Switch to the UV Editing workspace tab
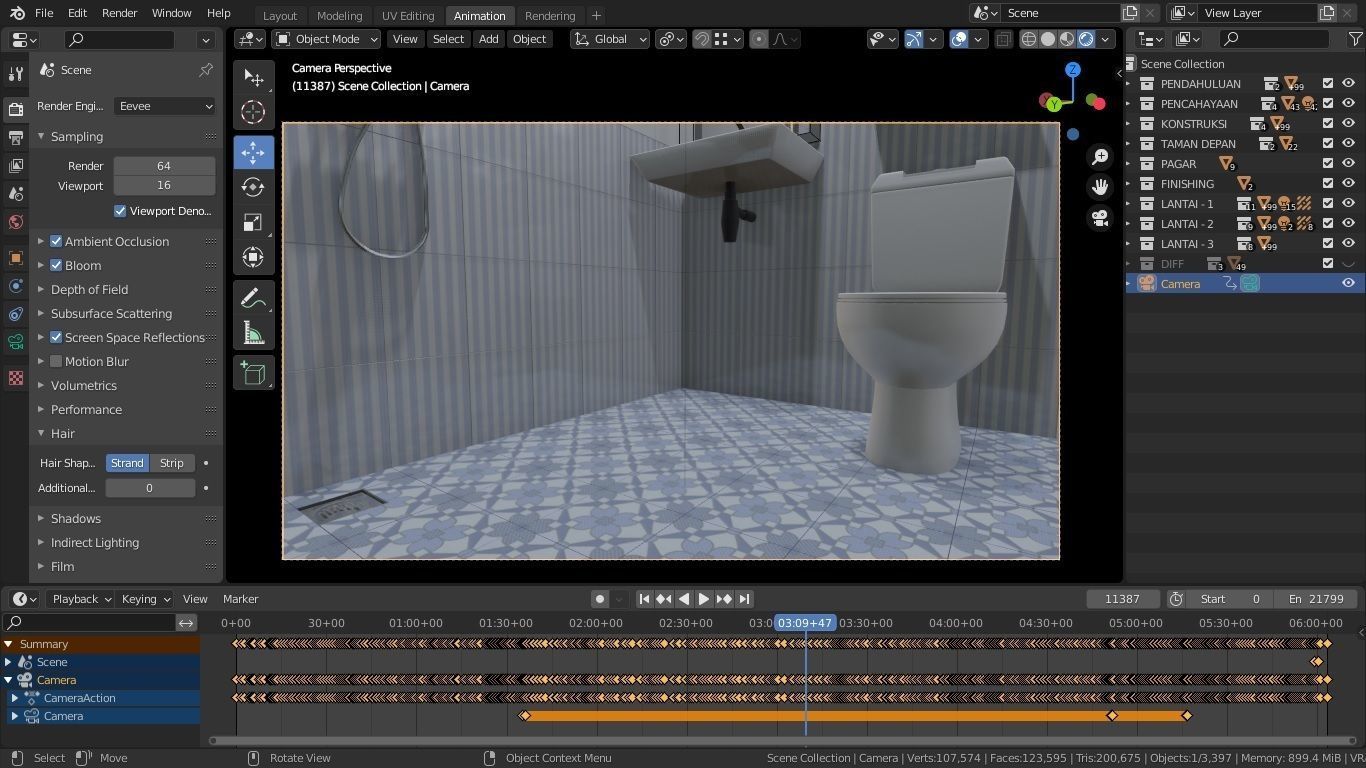 click(x=408, y=15)
